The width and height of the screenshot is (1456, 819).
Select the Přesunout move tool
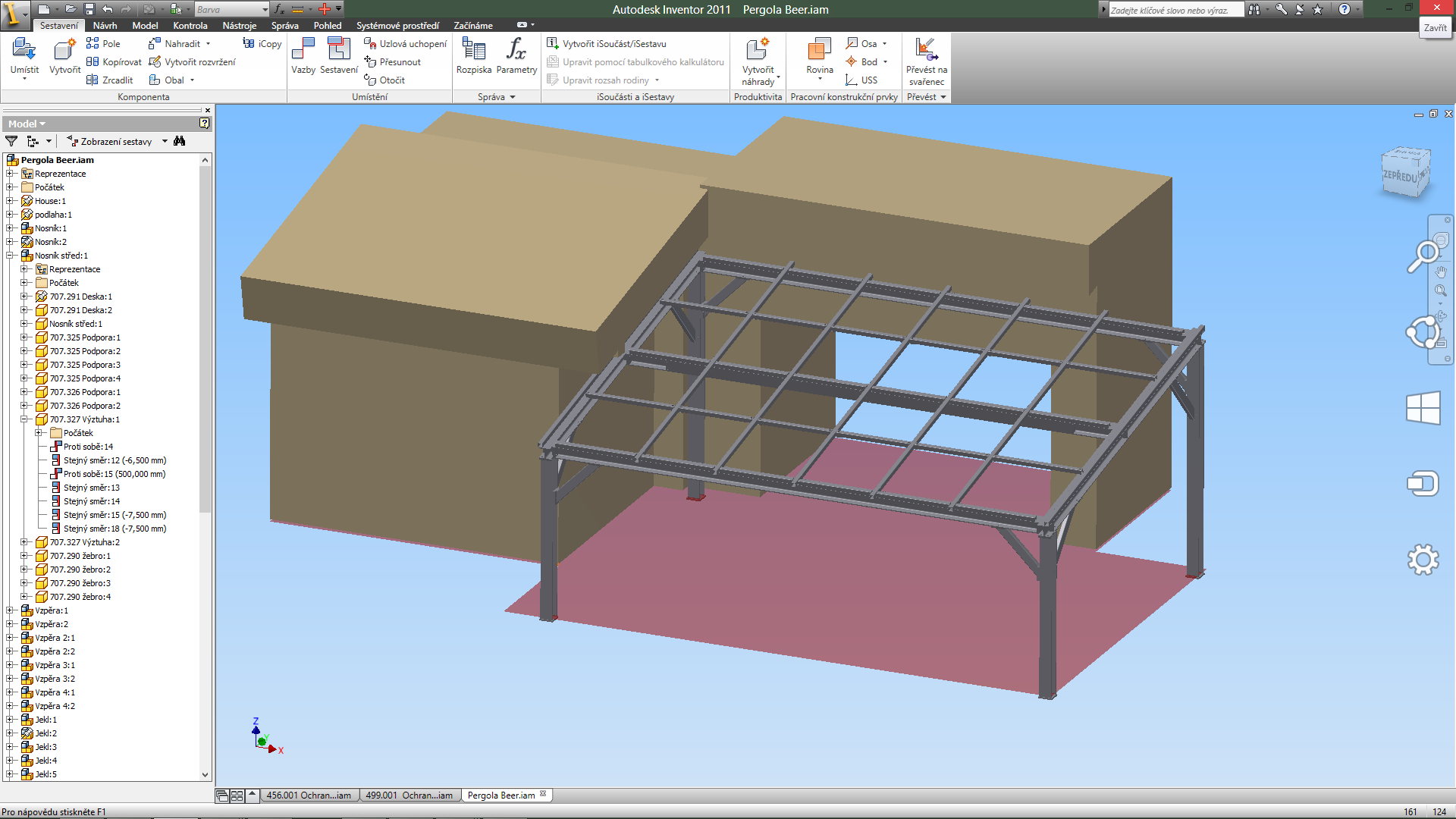392,61
